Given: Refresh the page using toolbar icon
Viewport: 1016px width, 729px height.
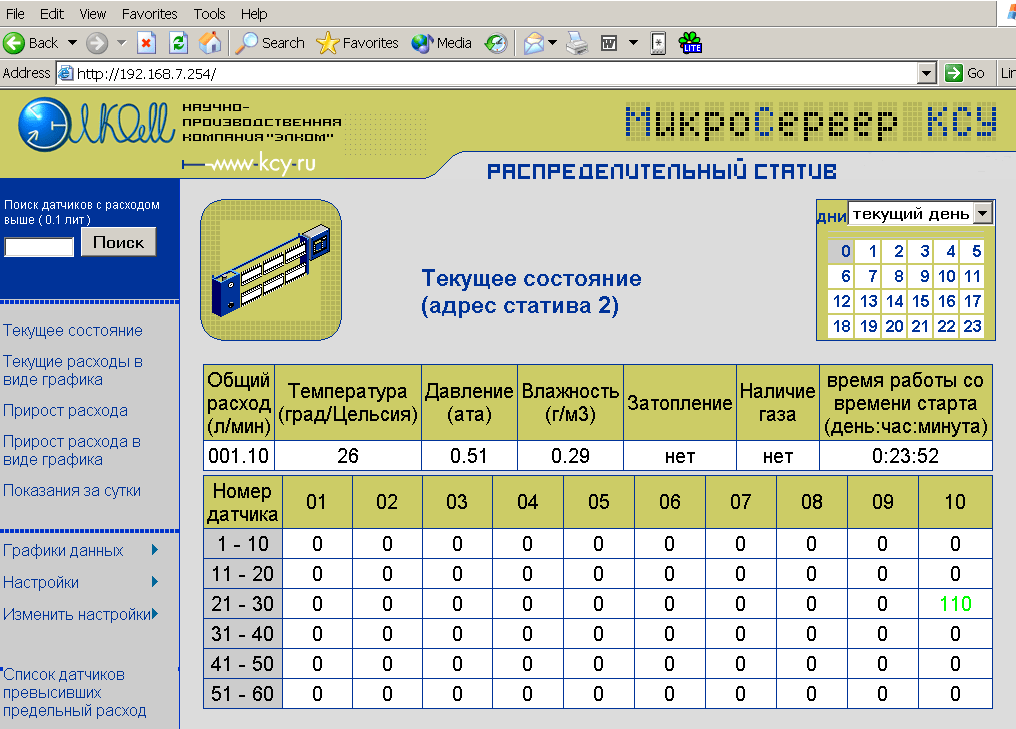Looking at the screenshot, I should coord(178,43).
